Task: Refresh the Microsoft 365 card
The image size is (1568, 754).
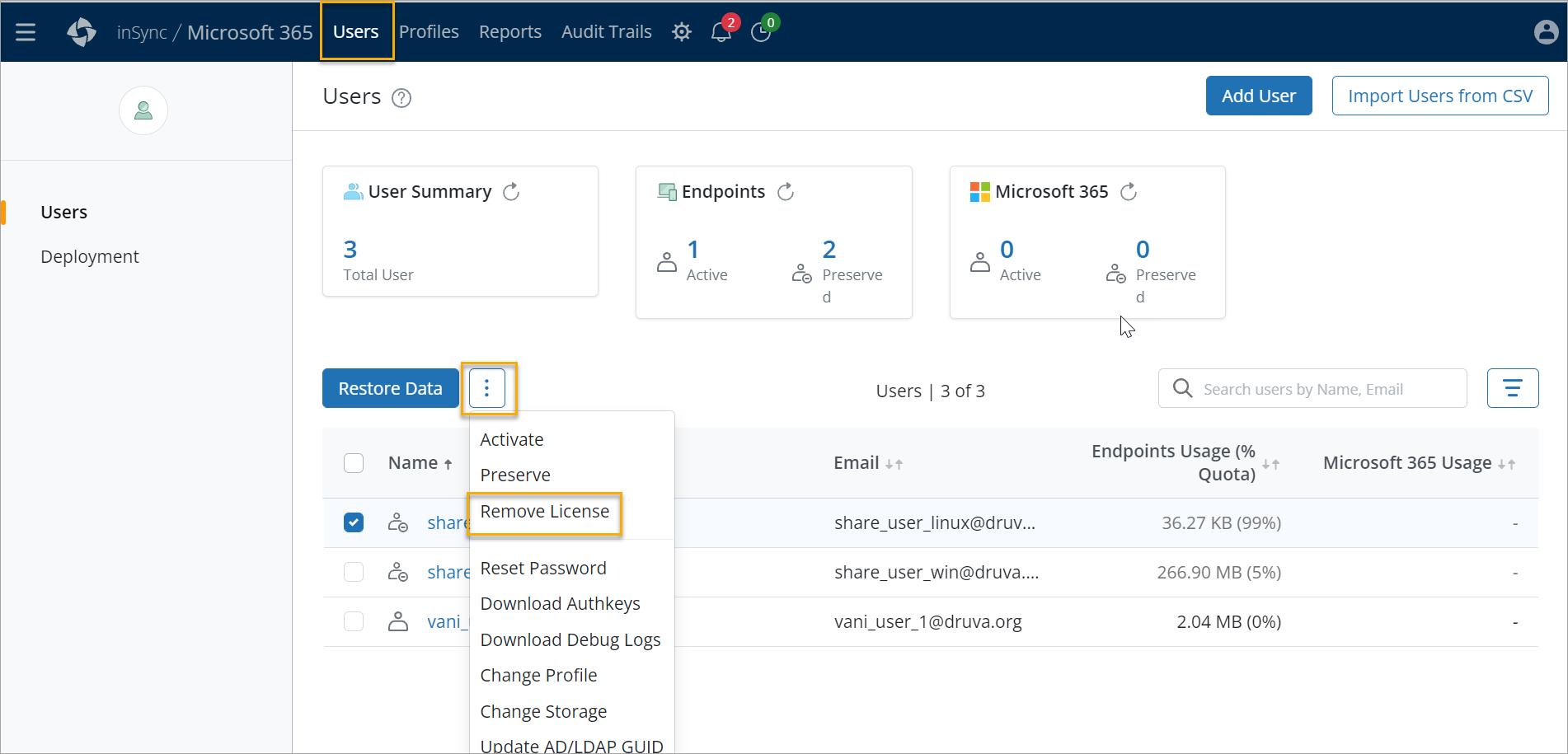Action: [x=1129, y=191]
